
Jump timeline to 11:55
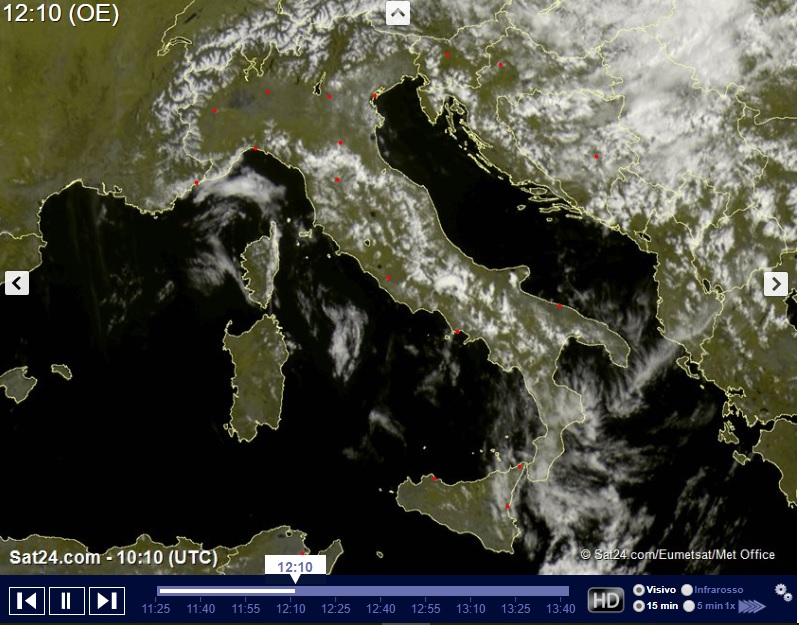click(246, 609)
